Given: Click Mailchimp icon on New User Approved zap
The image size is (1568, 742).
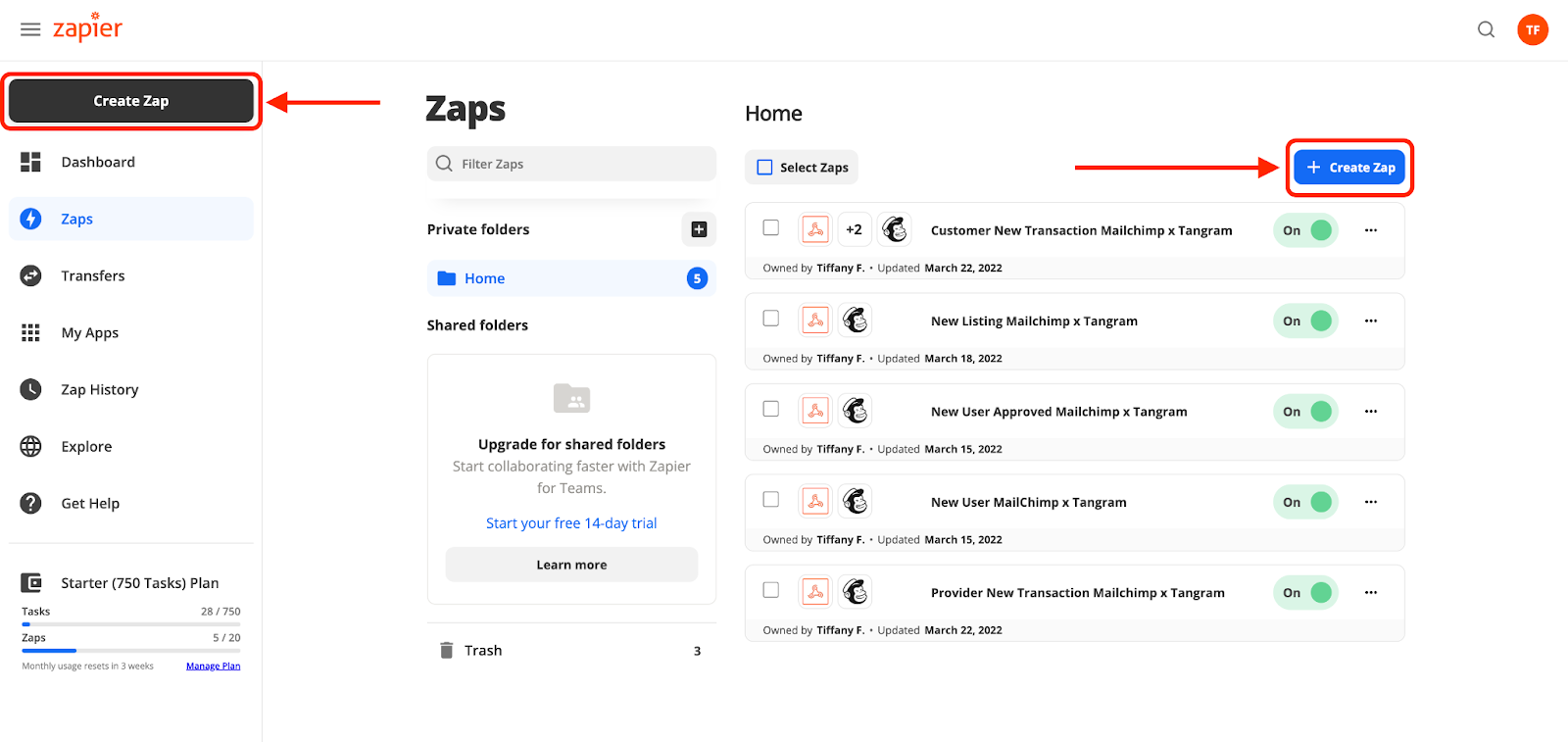Looking at the screenshot, I should (x=855, y=411).
